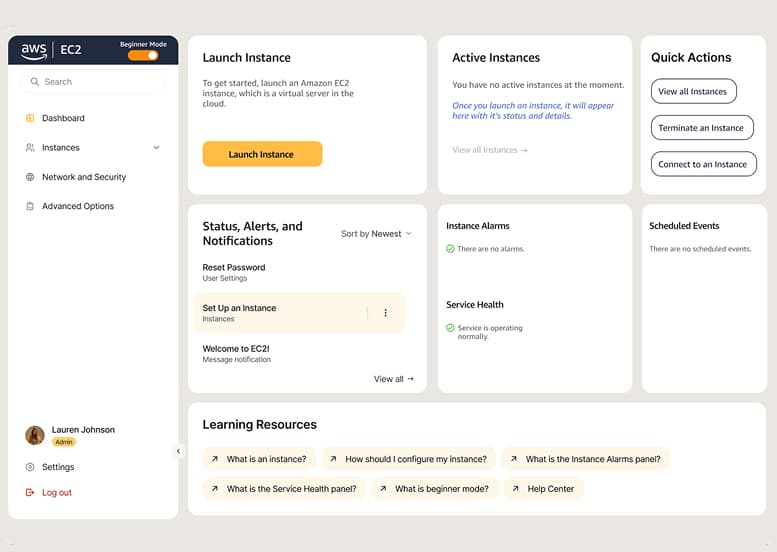Click the Instances people icon
The height and width of the screenshot is (552, 777).
[30, 148]
